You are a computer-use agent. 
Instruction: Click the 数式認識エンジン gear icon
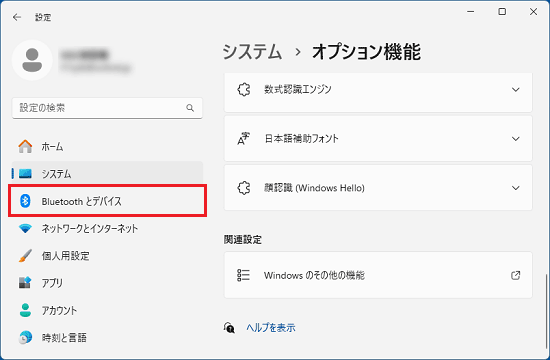pos(244,89)
